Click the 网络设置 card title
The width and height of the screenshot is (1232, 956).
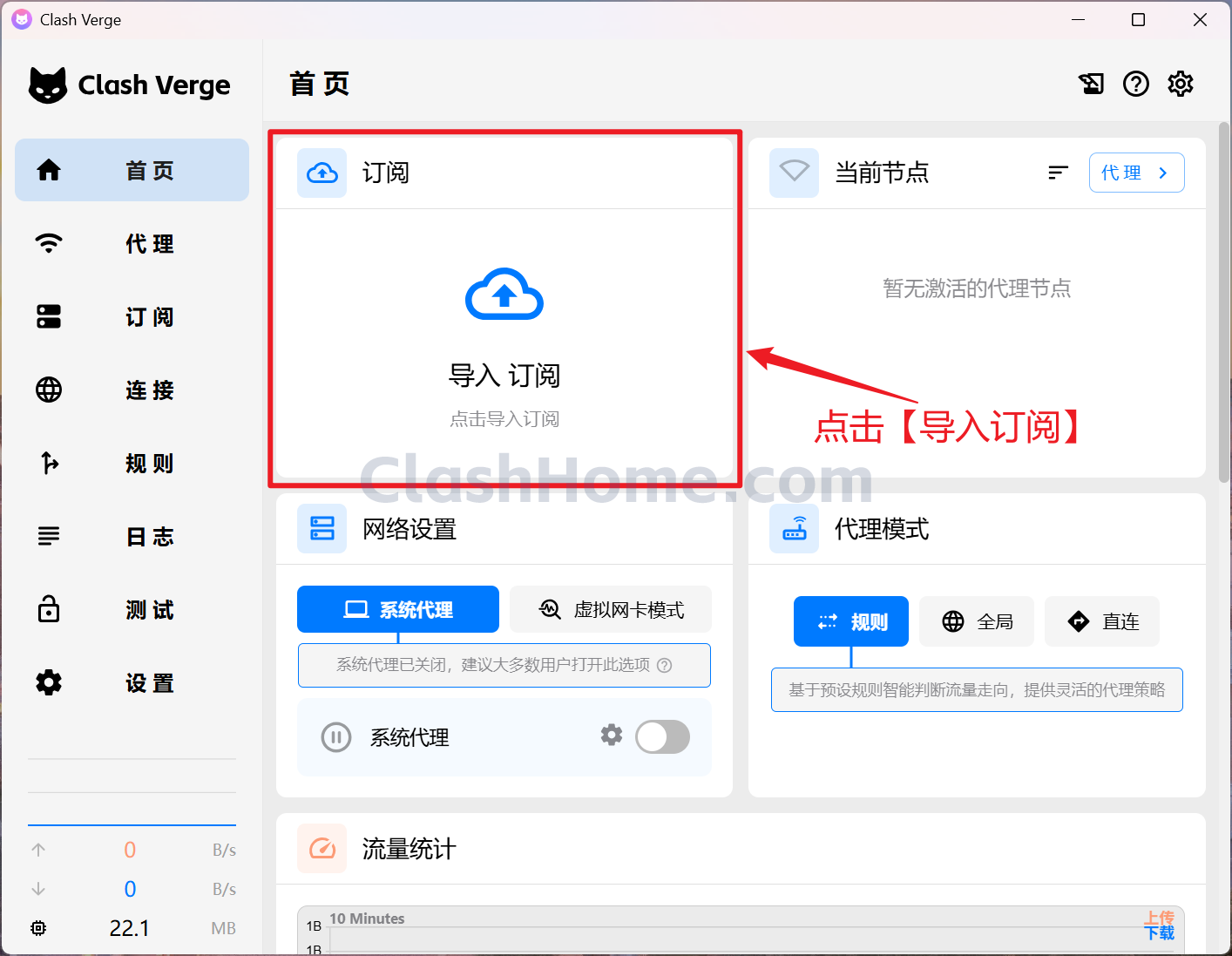point(410,529)
